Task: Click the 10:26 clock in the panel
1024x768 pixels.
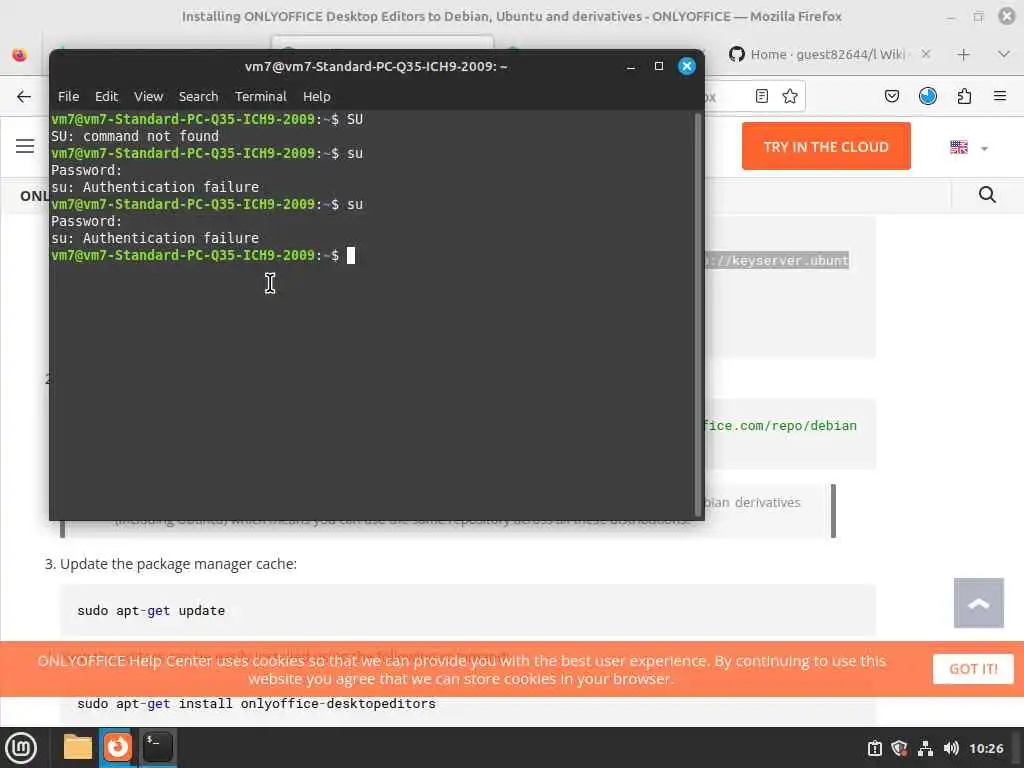Action: coord(986,748)
